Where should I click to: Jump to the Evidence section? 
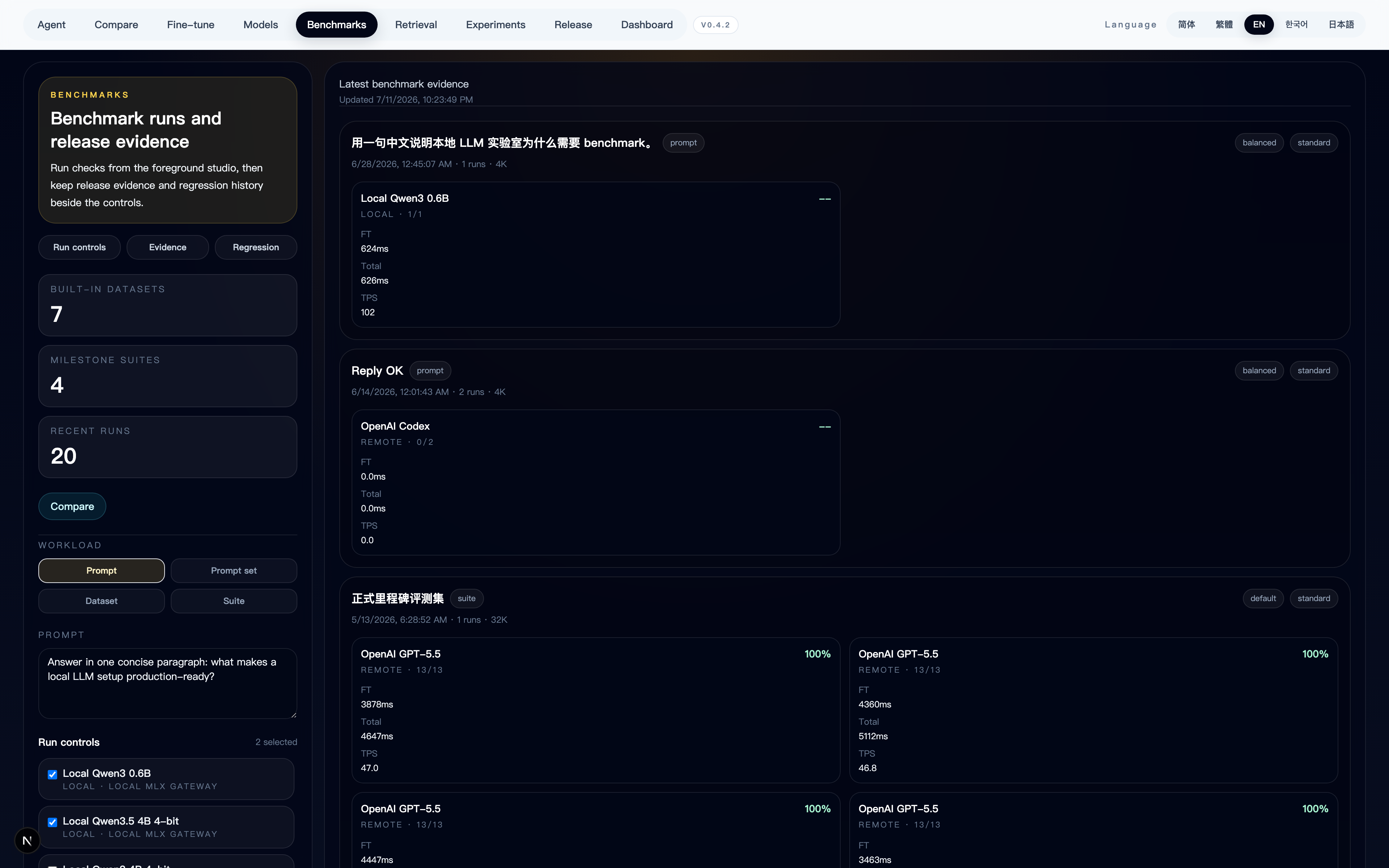pos(167,247)
